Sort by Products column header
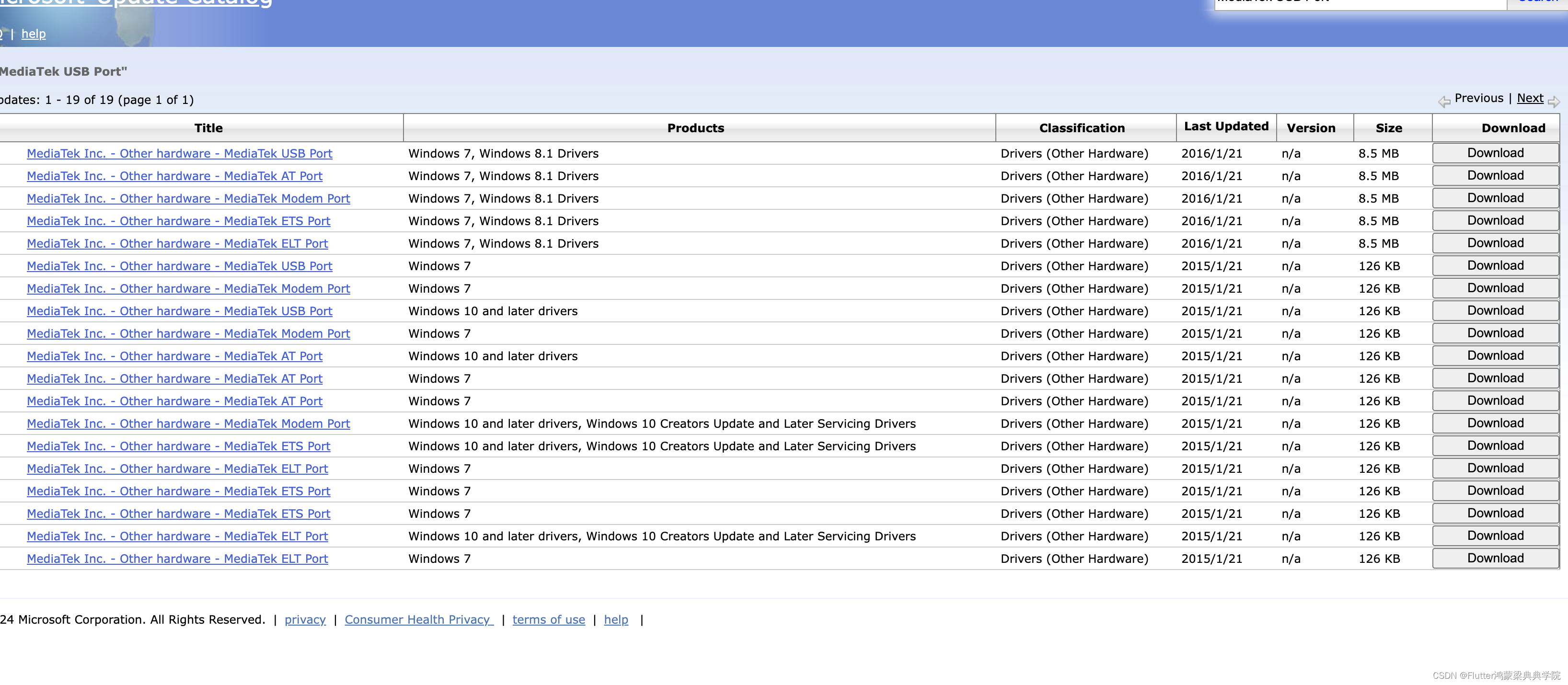This screenshot has width=1568, height=685. click(x=695, y=128)
